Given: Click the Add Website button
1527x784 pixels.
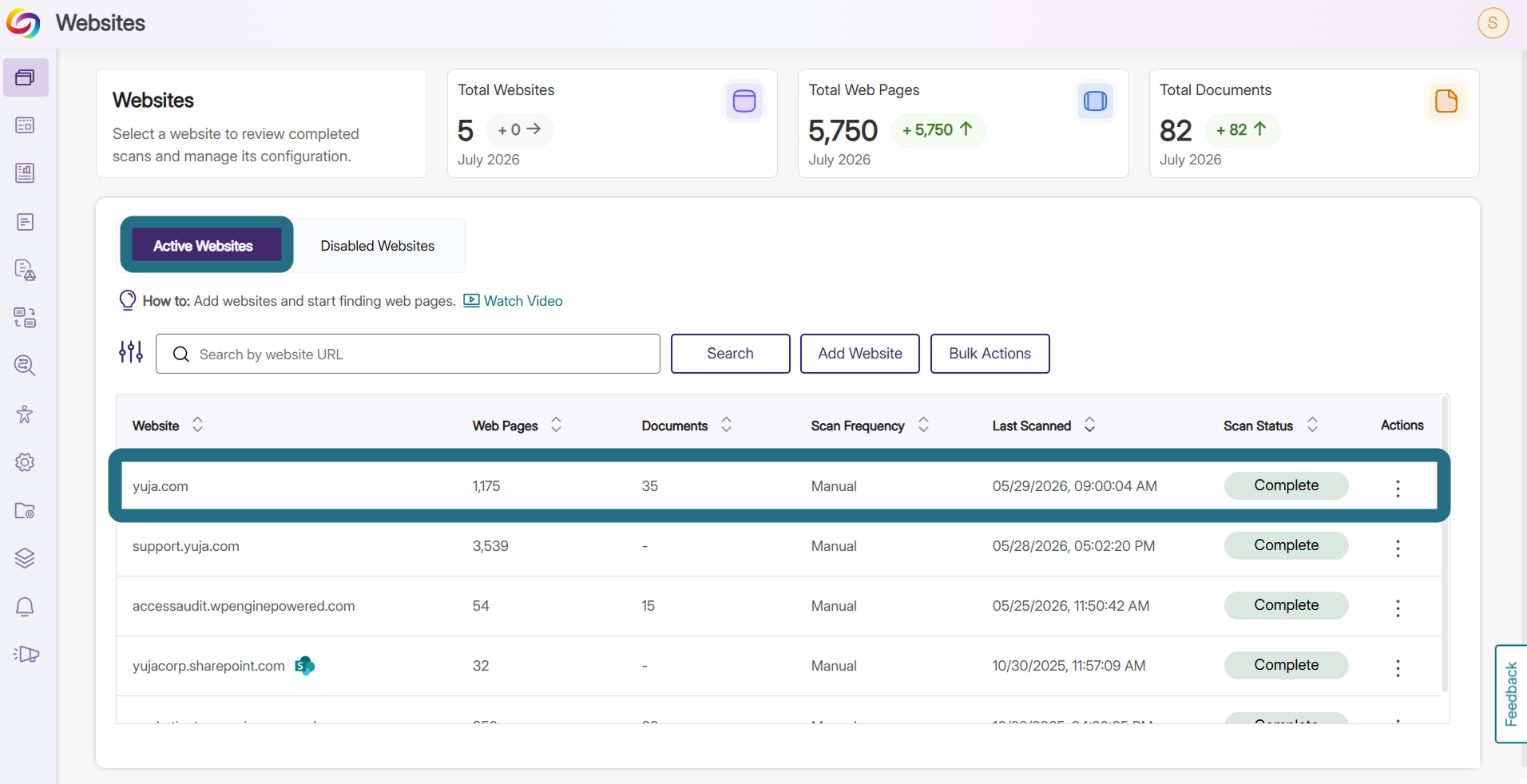Looking at the screenshot, I should click(x=860, y=354).
